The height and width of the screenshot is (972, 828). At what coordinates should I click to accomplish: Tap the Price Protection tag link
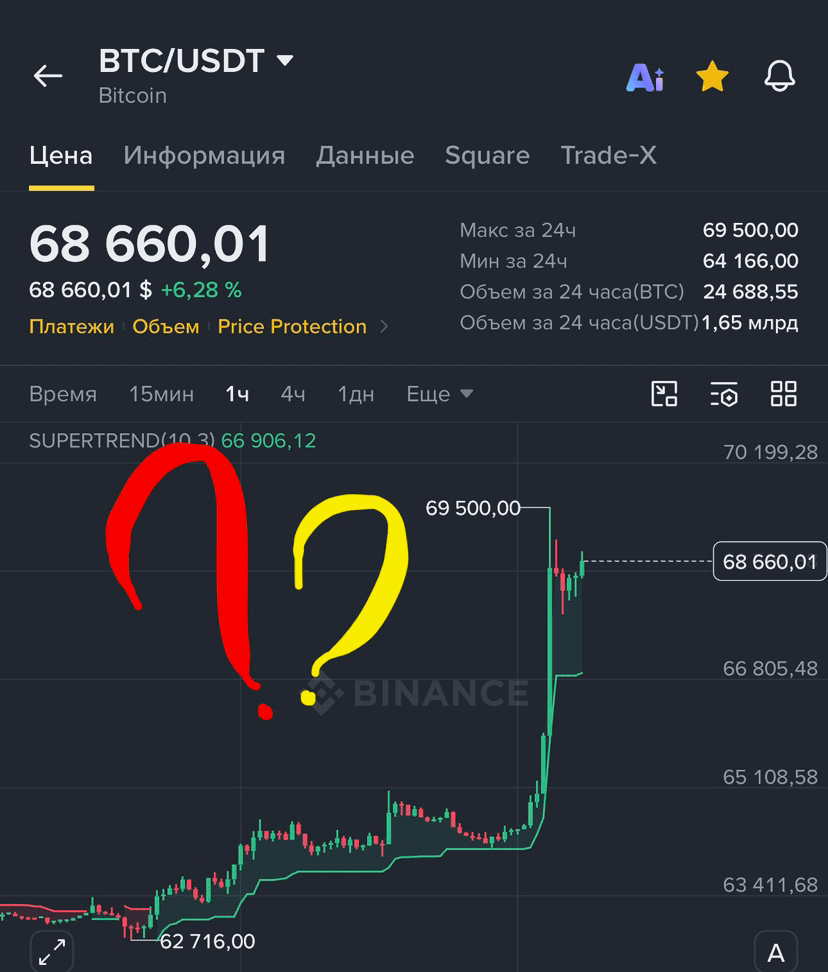pos(292,326)
